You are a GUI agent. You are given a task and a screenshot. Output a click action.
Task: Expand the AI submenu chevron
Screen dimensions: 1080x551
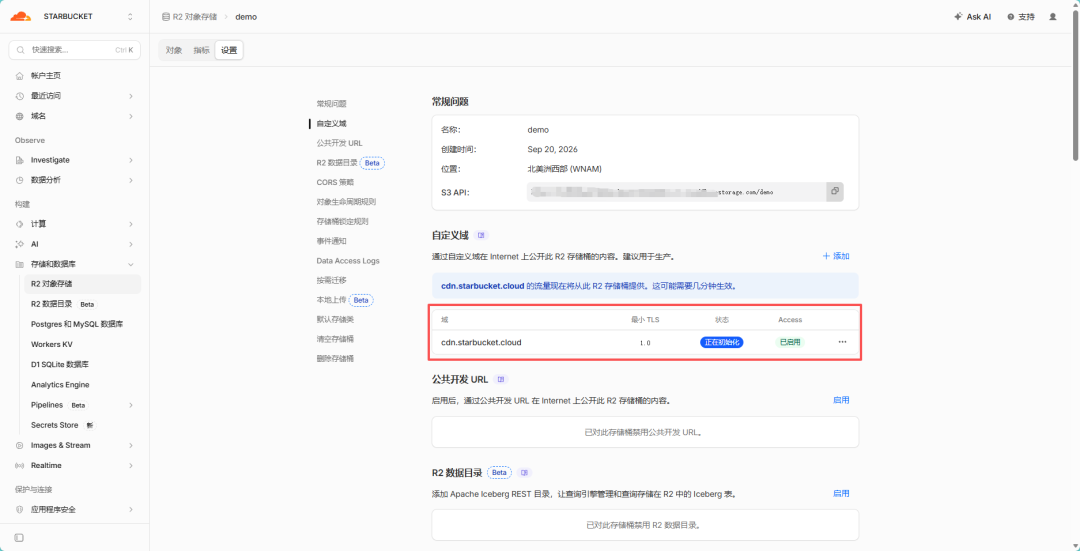pyautogui.click(x=130, y=244)
